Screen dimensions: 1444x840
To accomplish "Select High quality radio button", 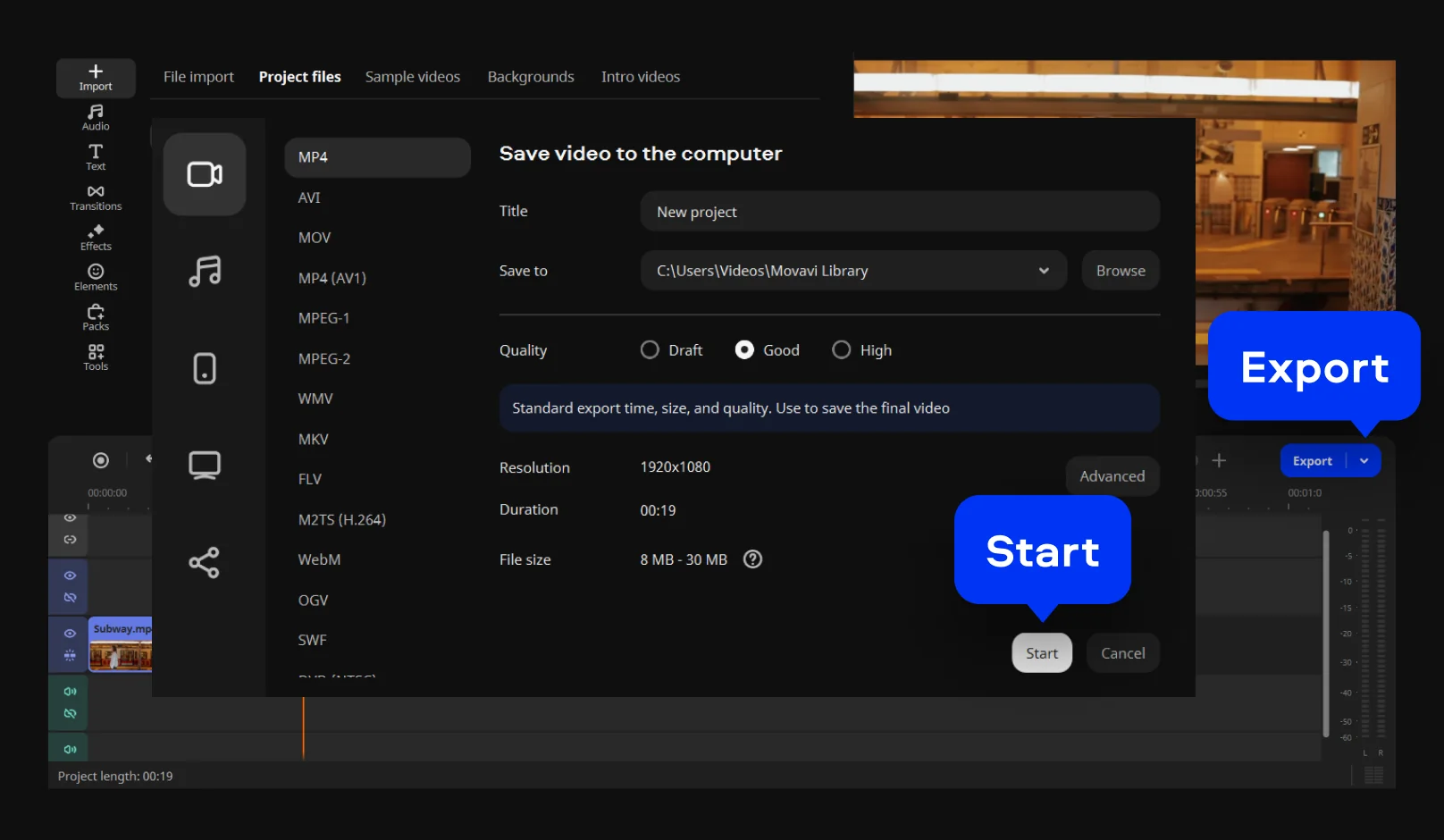I will click(x=841, y=350).
